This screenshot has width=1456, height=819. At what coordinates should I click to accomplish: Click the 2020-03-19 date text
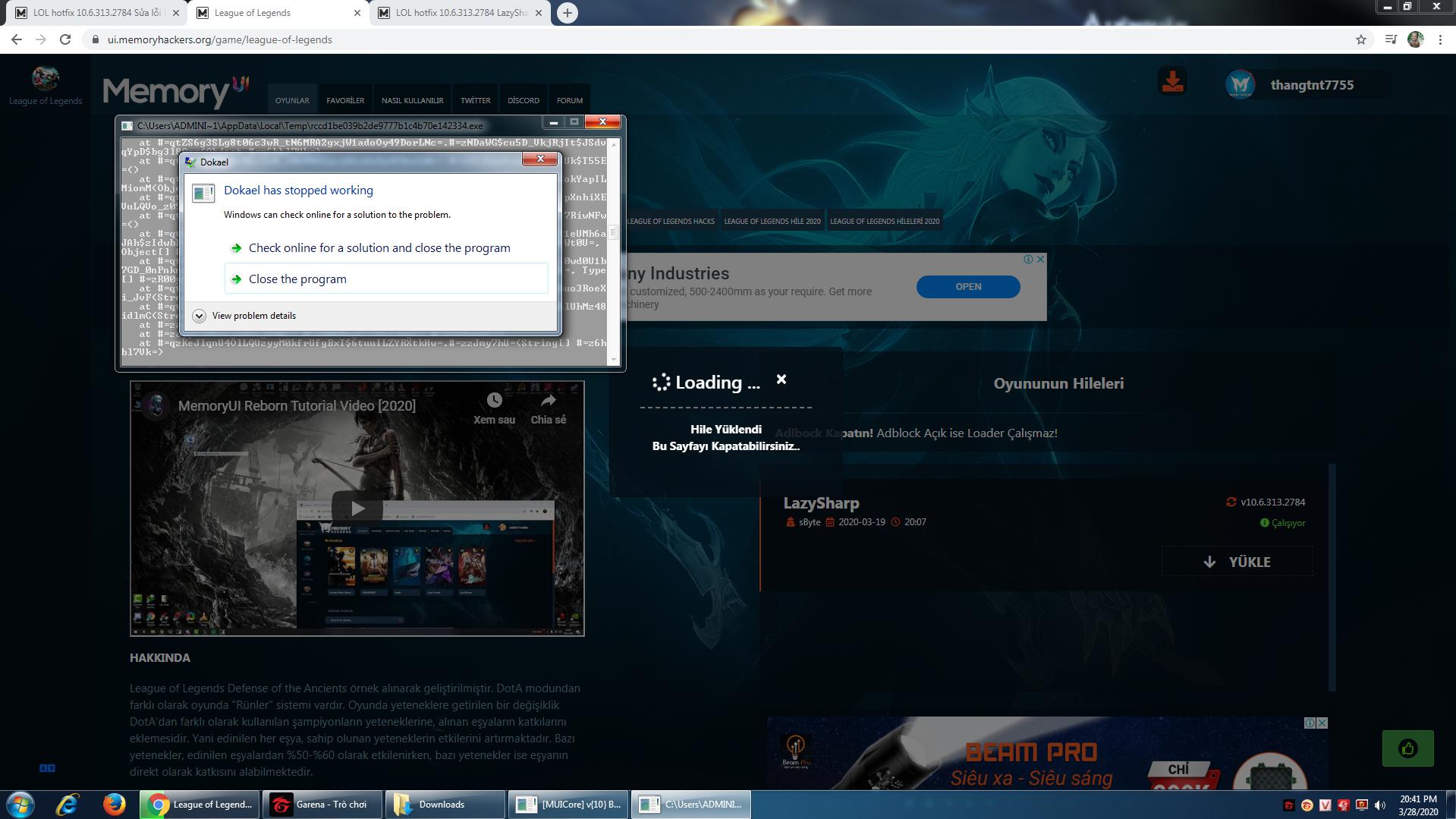pyautogui.click(x=862, y=522)
